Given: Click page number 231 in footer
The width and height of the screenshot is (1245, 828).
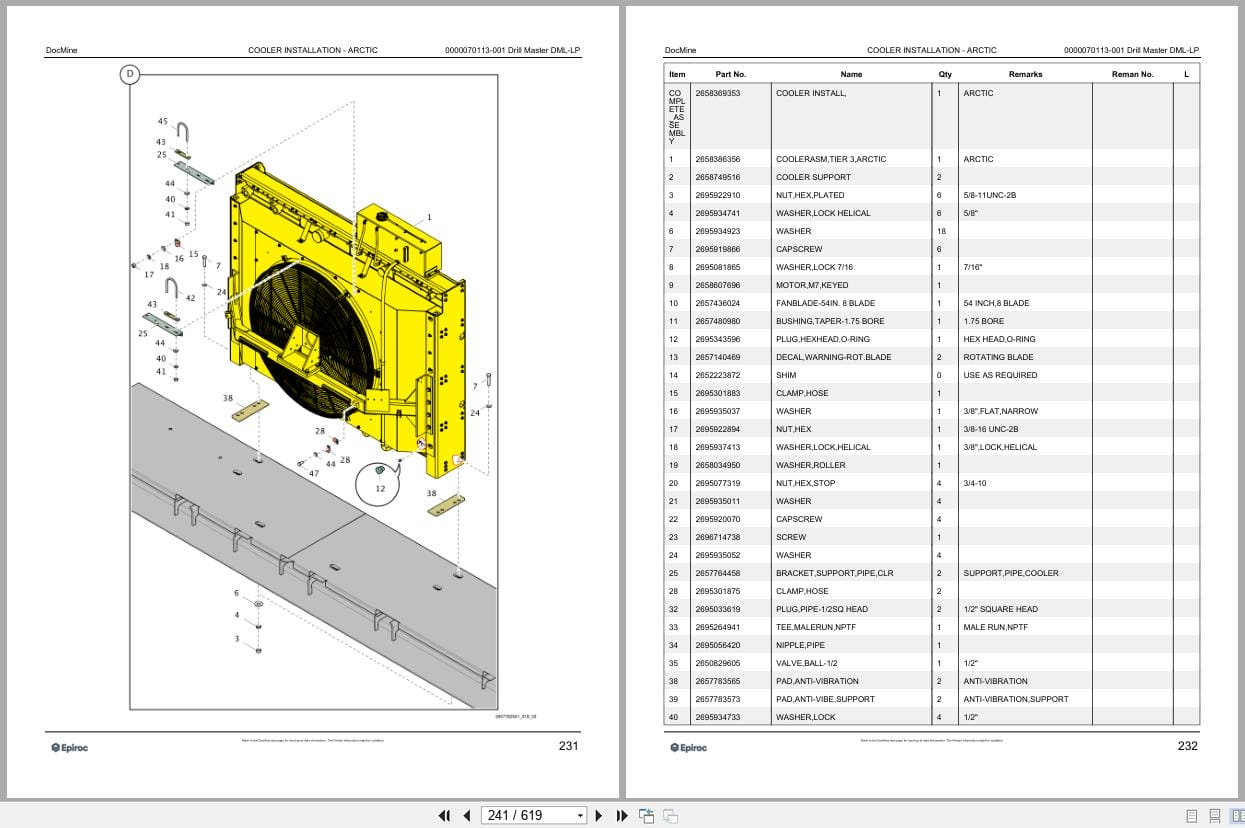Looking at the screenshot, I should click(x=568, y=745).
